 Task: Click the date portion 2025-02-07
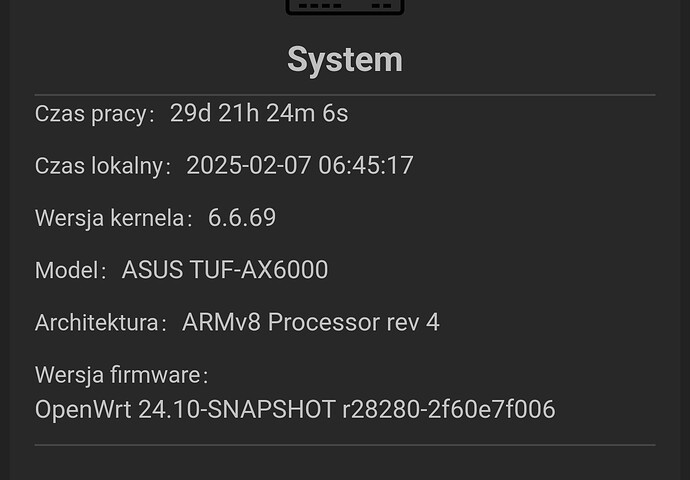pos(249,165)
